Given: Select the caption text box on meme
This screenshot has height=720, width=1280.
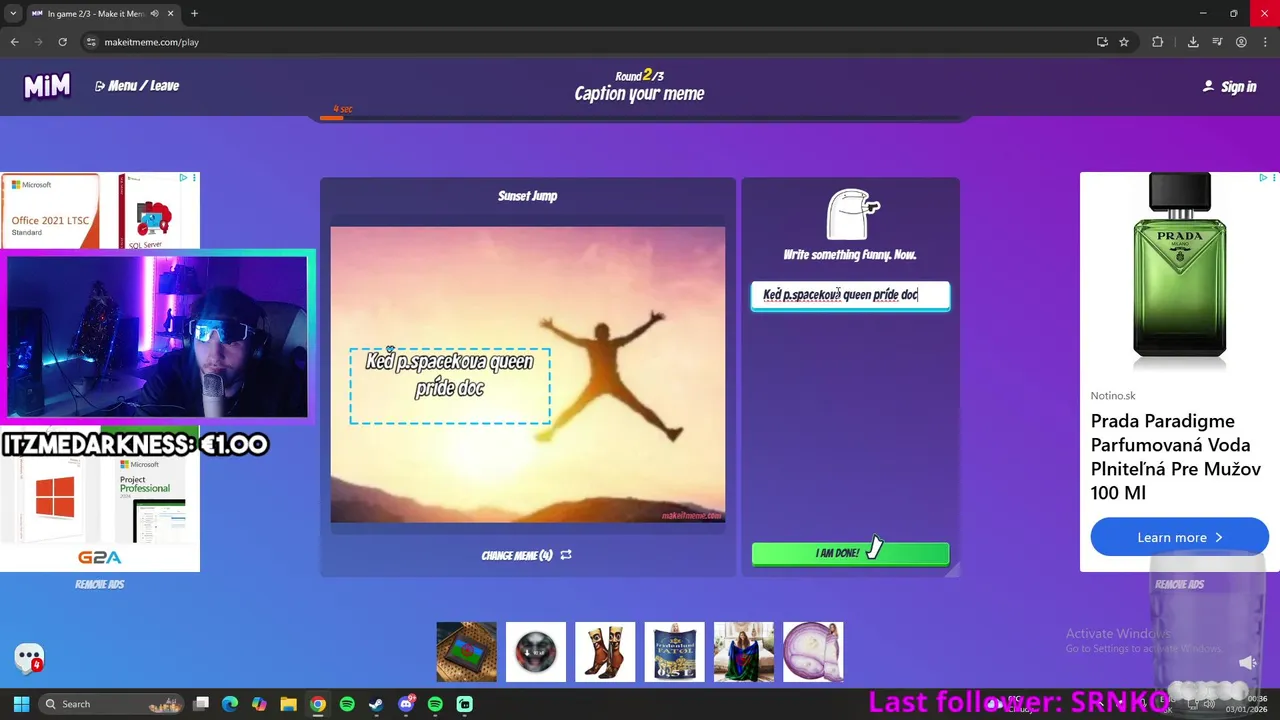Looking at the screenshot, I should [450, 386].
